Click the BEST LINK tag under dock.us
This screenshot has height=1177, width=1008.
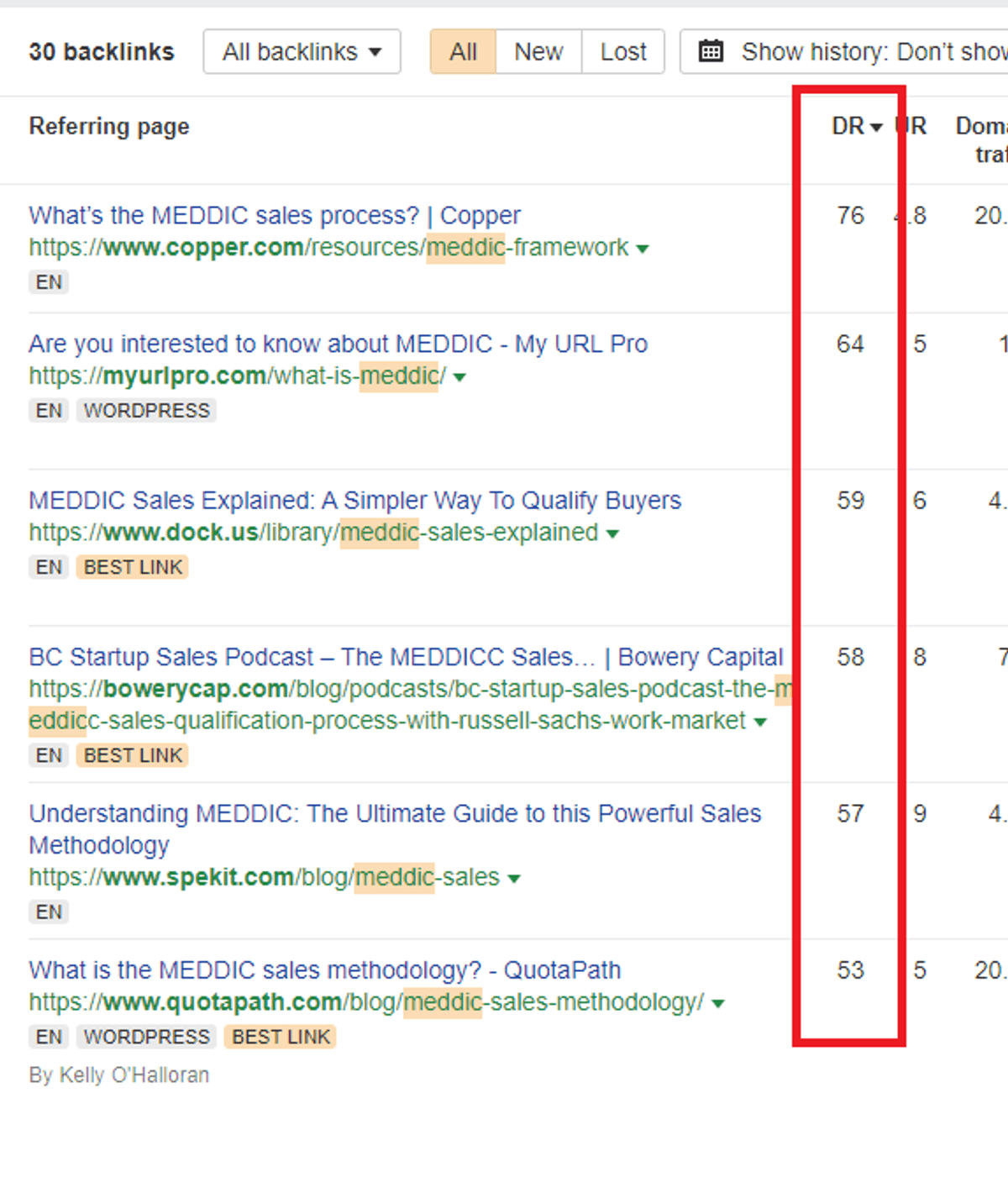133,568
